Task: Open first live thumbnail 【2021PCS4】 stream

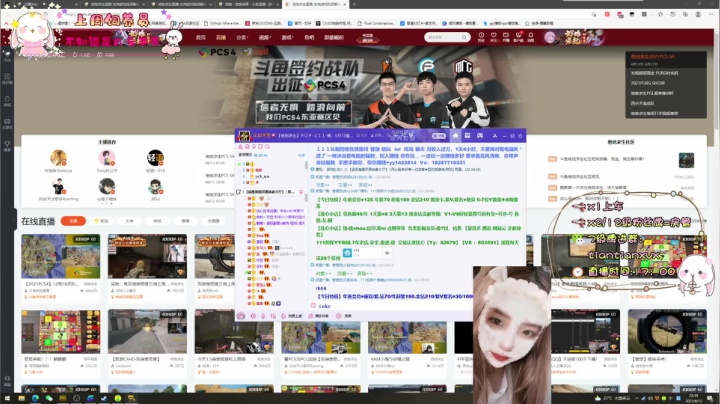Action: pyautogui.click(x=61, y=256)
